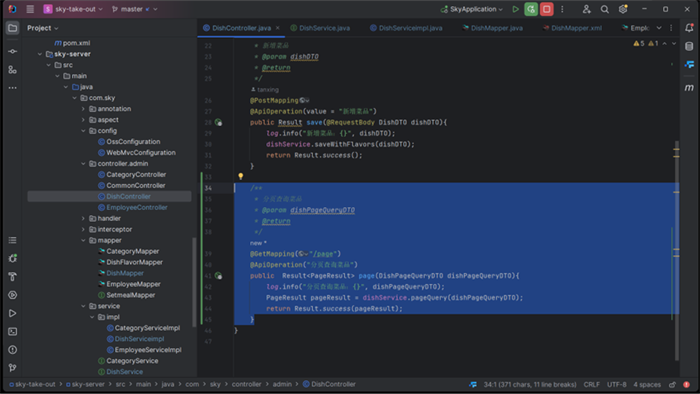
Task: Show more tool windows ellipsis
Action: coord(12,88)
